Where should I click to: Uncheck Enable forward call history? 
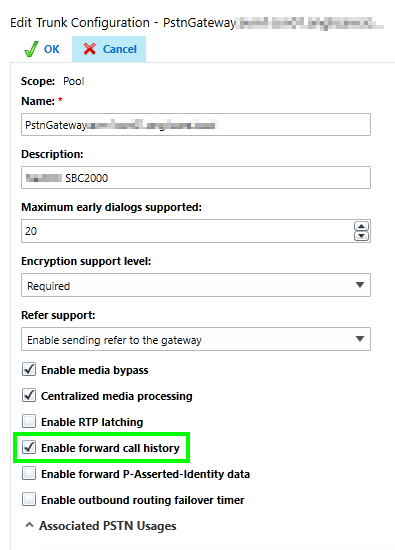tap(29, 447)
